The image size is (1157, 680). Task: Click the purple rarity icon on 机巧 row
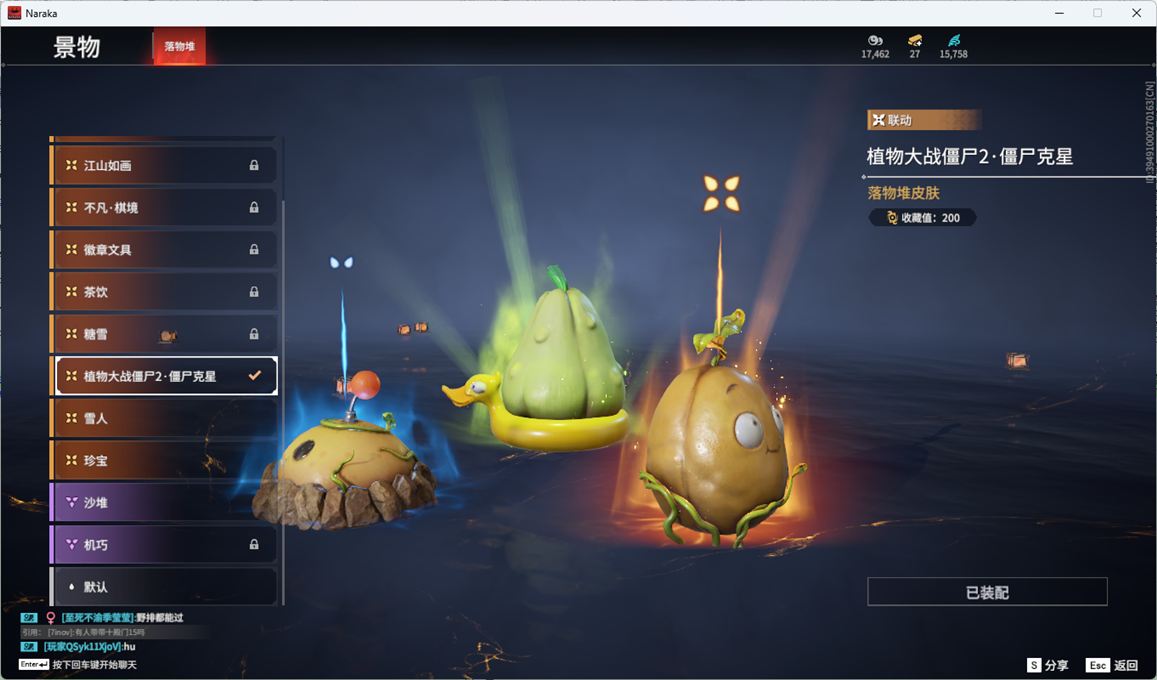71,544
